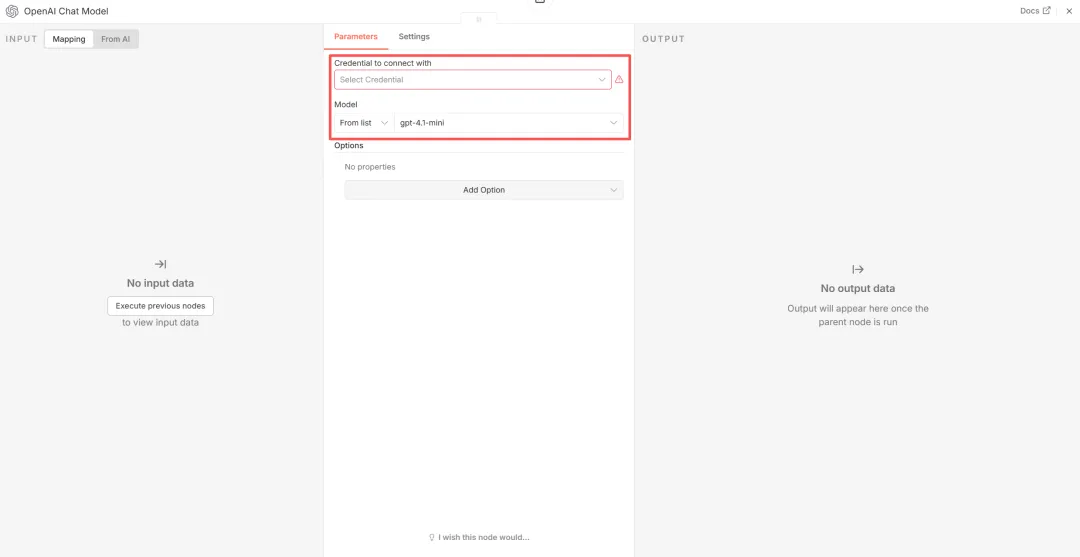1080x557 pixels.
Task: Open the From list mode dropdown
Action: tap(364, 123)
